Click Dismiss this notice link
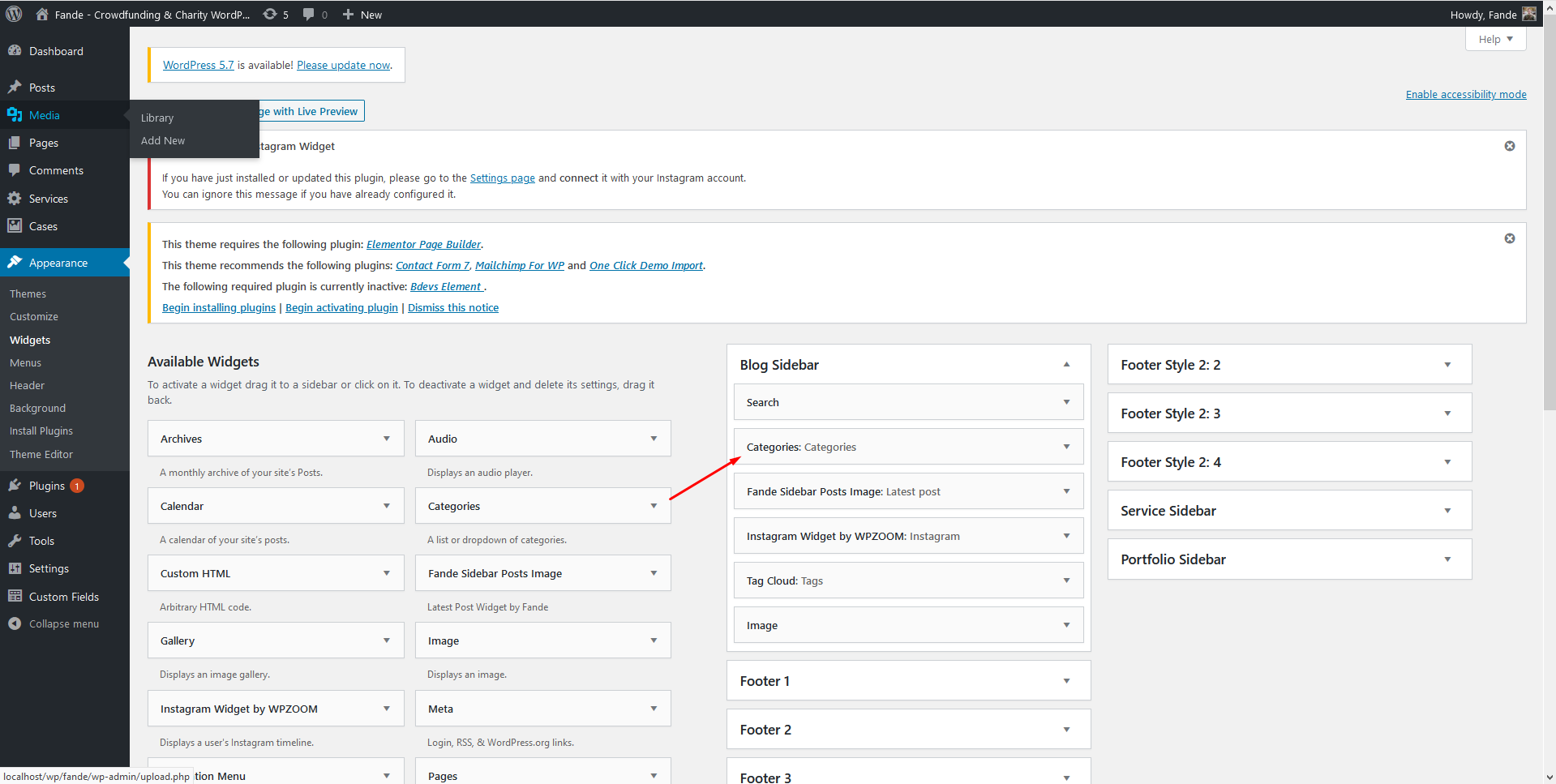The image size is (1556, 784). tap(453, 307)
